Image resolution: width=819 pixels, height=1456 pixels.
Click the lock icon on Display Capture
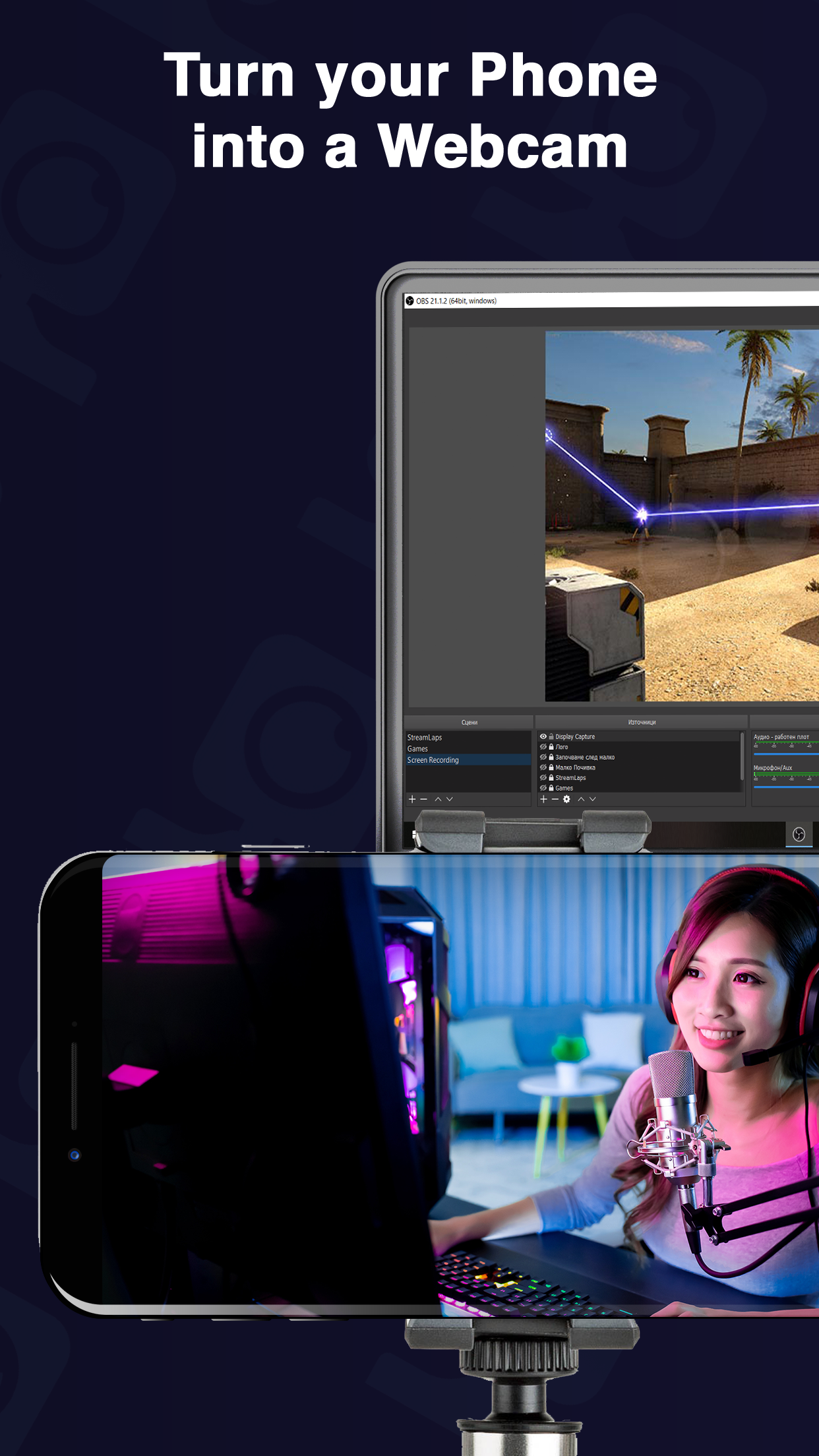point(551,737)
